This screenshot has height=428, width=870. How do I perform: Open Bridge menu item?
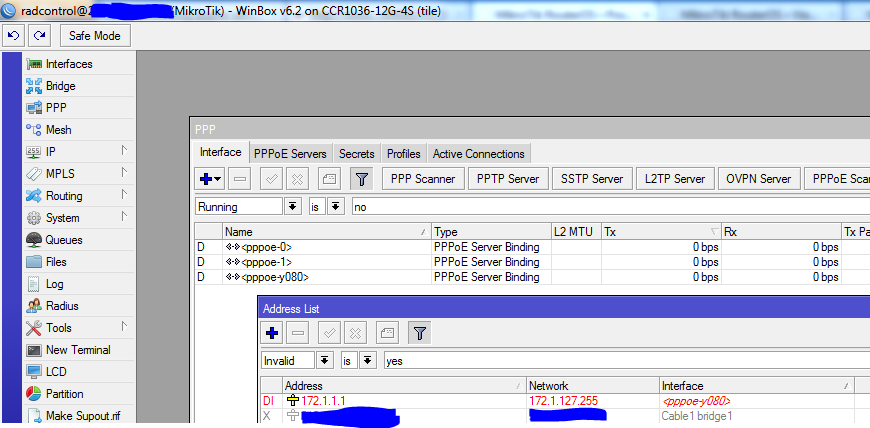(78, 86)
